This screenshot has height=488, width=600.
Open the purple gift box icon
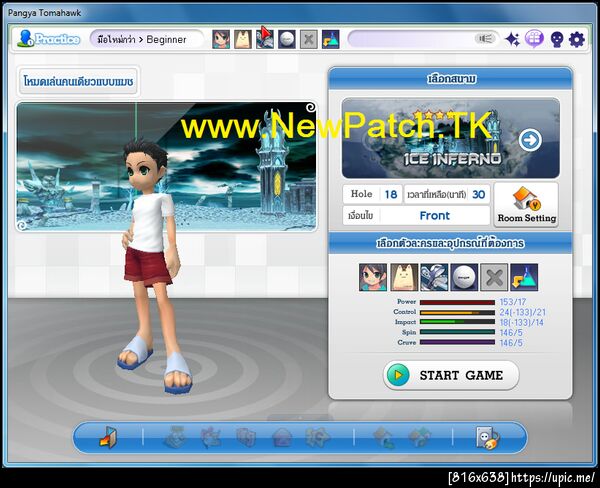coord(534,39)
